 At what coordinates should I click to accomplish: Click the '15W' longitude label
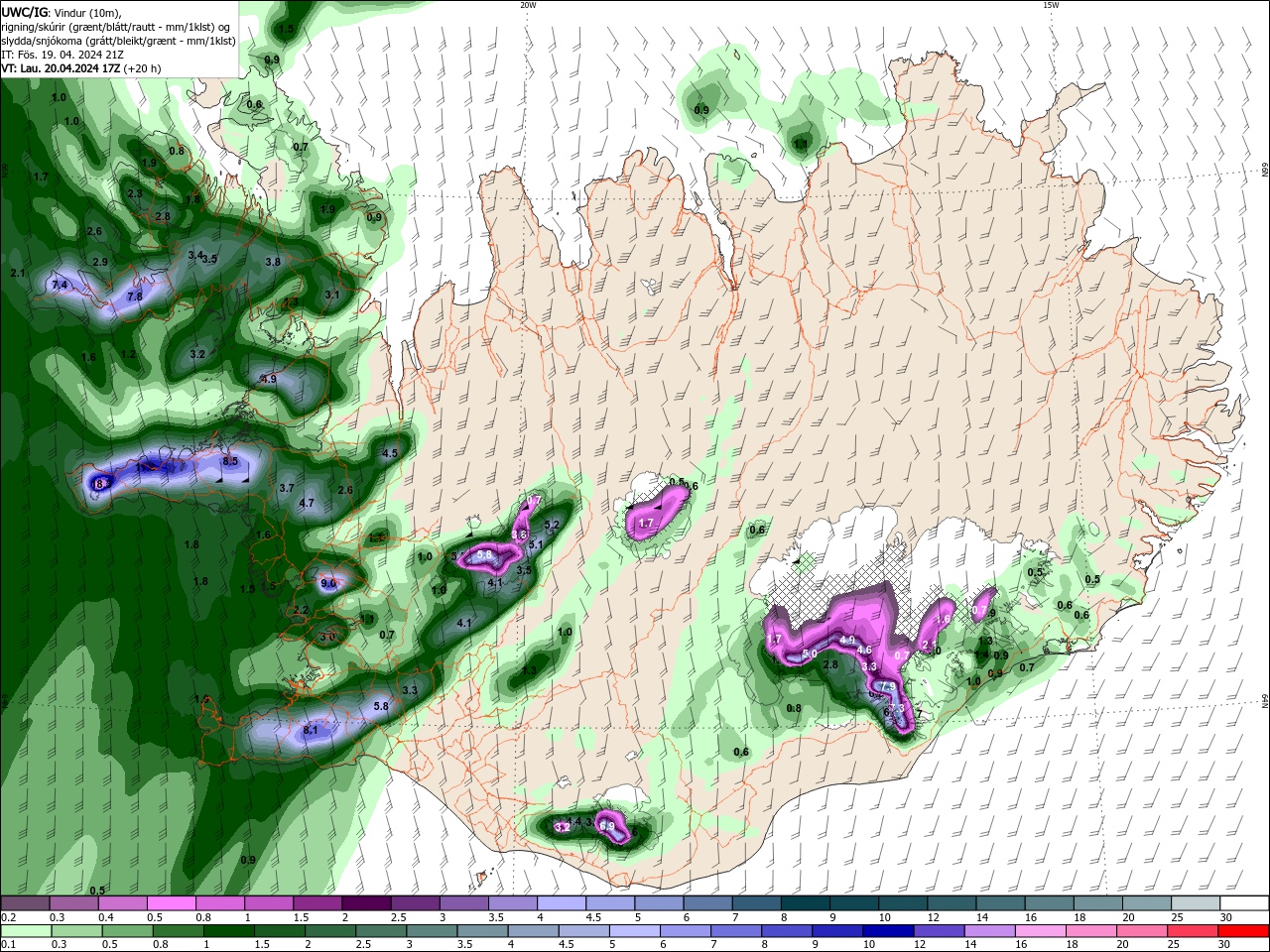point(1051,4)
